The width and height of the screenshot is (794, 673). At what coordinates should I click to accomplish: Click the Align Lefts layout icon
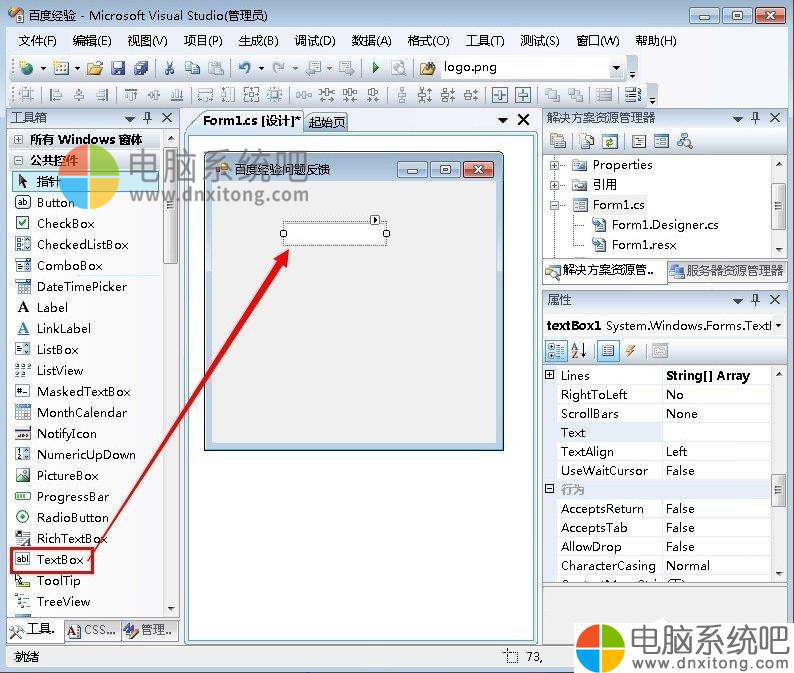point(55,95)
